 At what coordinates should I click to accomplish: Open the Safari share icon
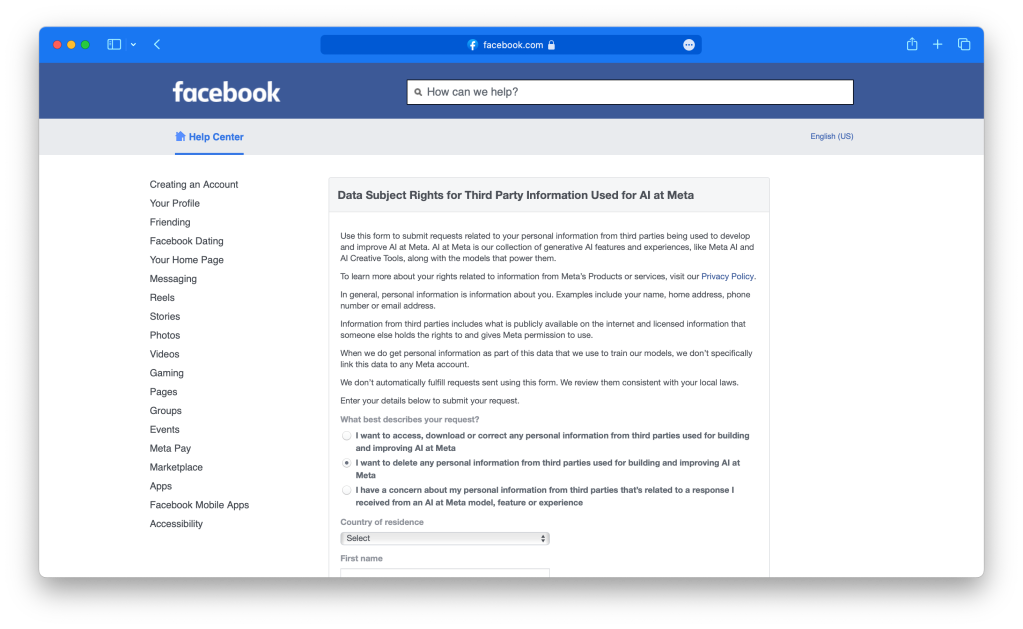coord(911,44)
